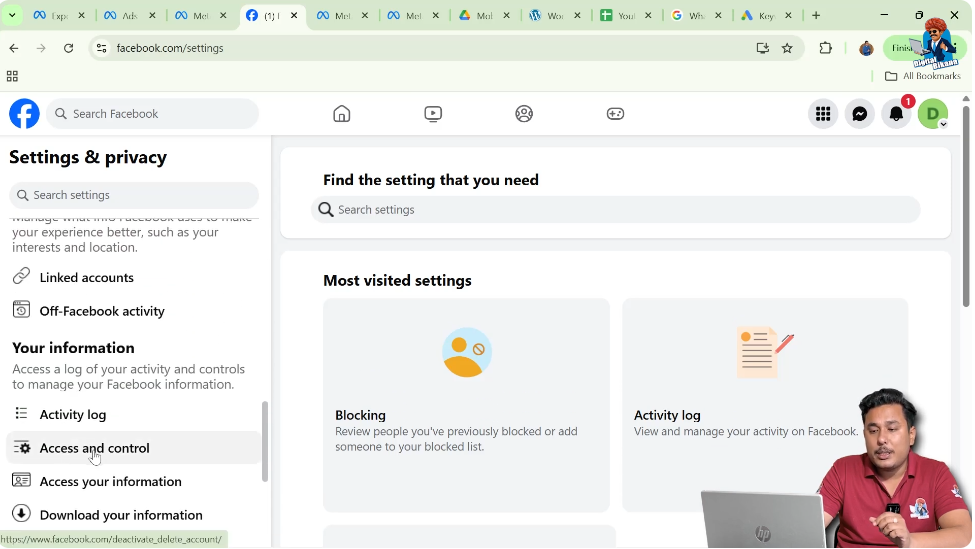This screenshot has width=975, height=549.
Task: Open the Home feed icon
Action: [341, 114]
